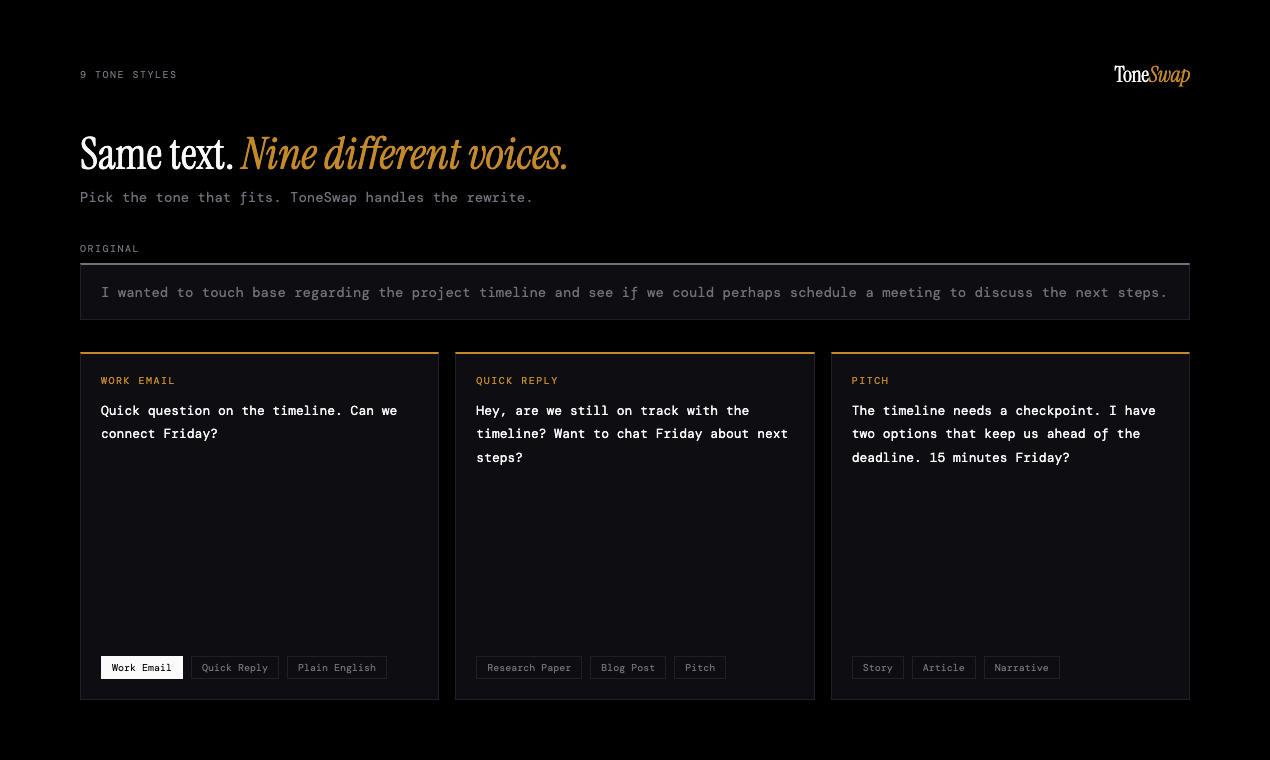Click 'The timeline needs a checkpoint' text
Screen dimensions: 1270x760
pos(1003,434)
